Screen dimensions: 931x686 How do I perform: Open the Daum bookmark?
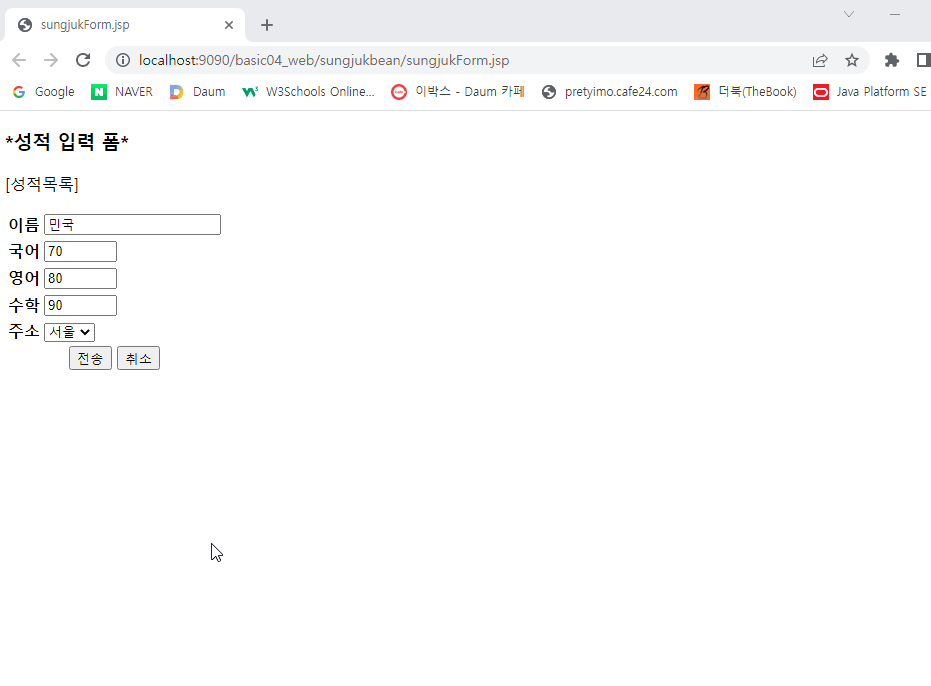[198, 92]
